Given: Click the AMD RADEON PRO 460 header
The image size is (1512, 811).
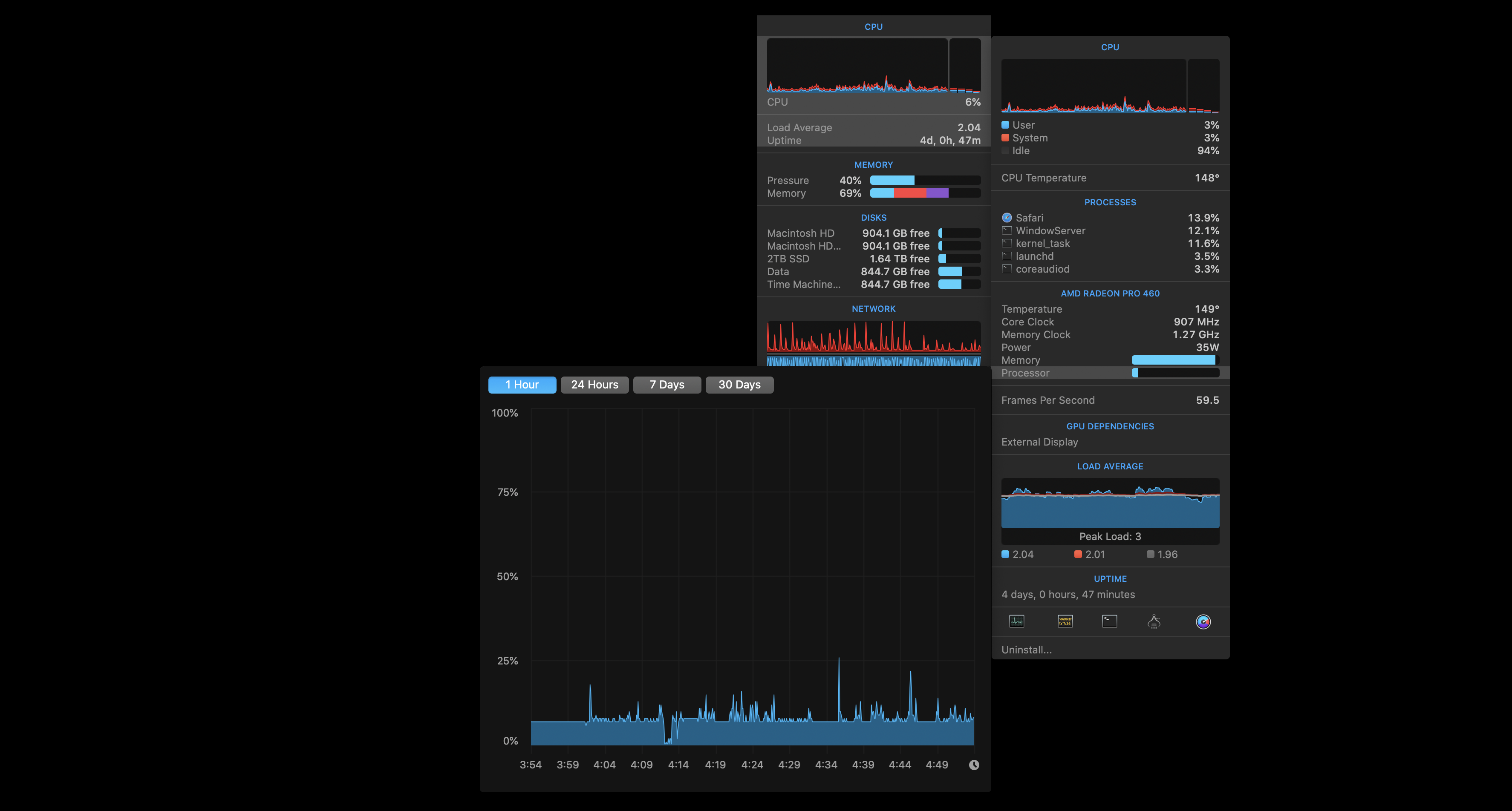Looking at the screenshot, I should [1110, 293].
